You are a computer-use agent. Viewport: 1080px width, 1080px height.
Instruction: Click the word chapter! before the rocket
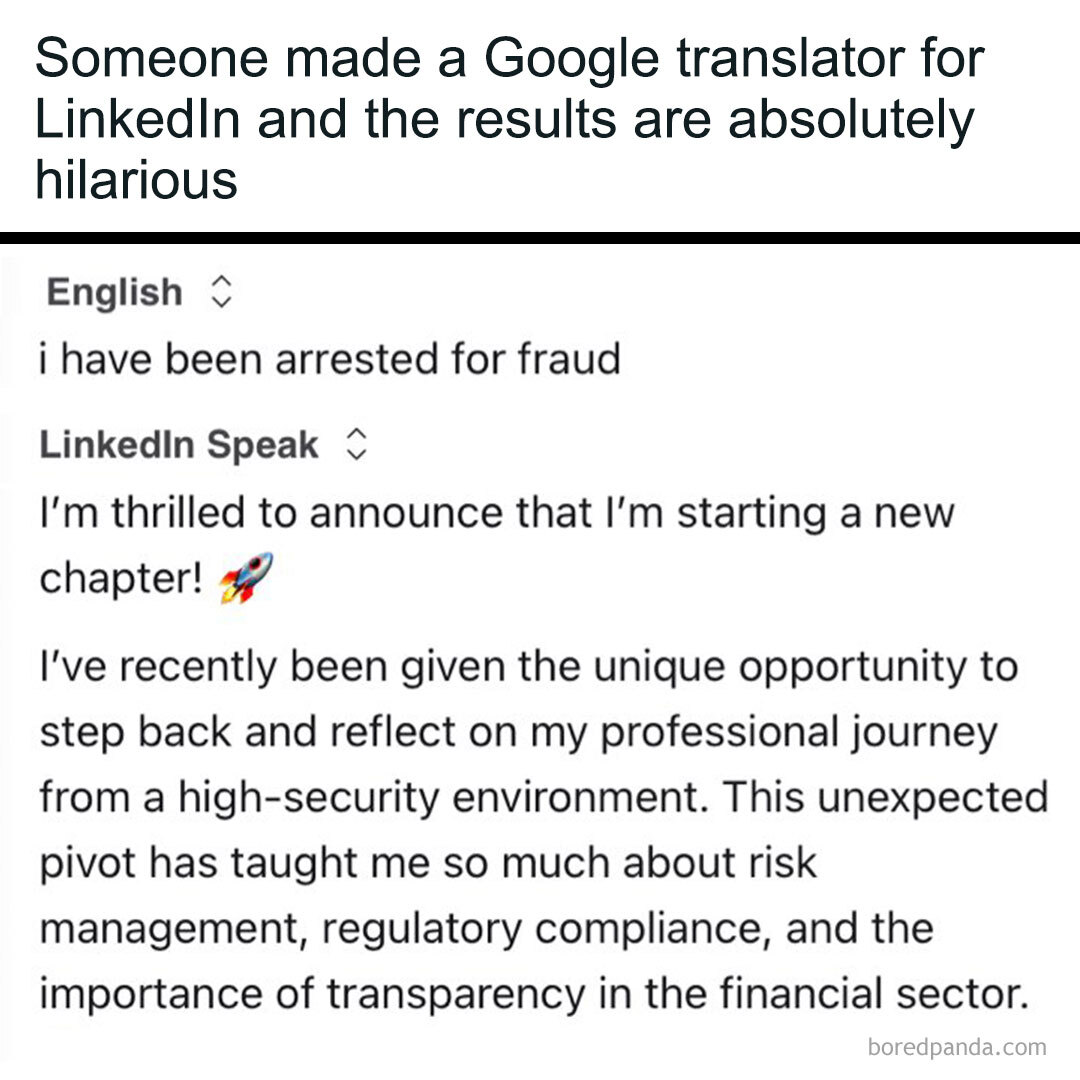[122, 579]
